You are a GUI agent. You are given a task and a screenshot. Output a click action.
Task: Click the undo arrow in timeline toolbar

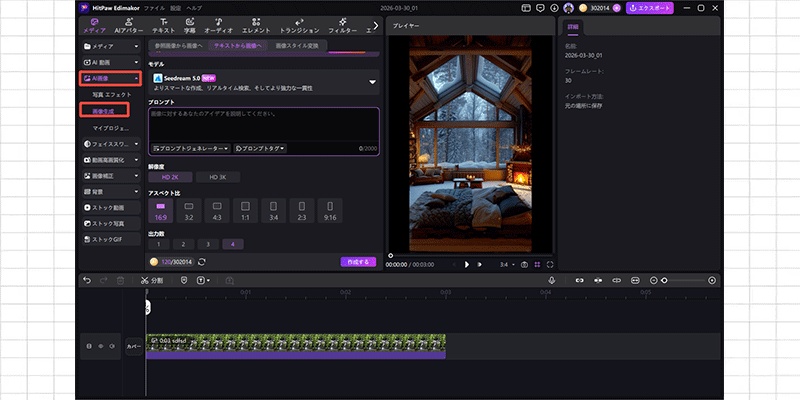tap(87, 281)
